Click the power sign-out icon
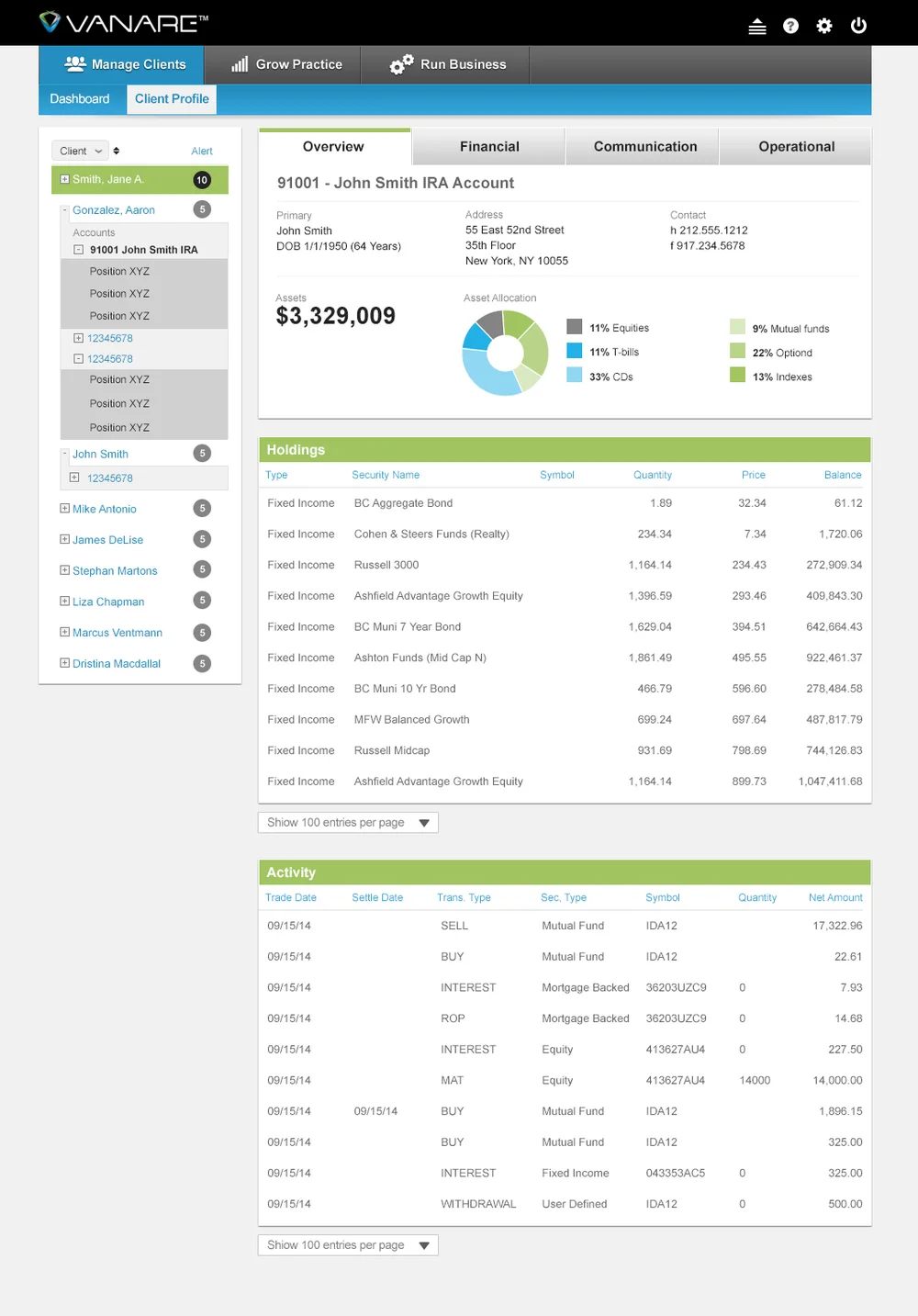The height and width of the screenshot is (1316, 918). point(858,25)
